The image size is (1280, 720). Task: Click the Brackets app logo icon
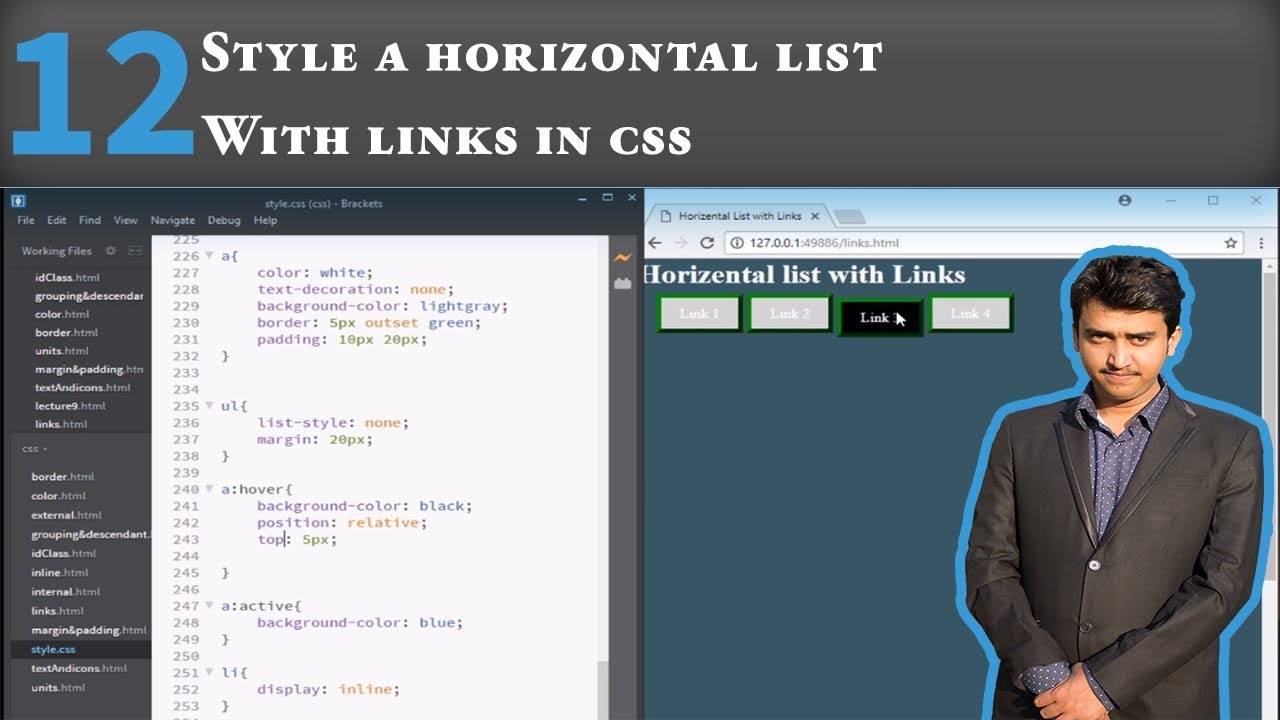[18, 201]
